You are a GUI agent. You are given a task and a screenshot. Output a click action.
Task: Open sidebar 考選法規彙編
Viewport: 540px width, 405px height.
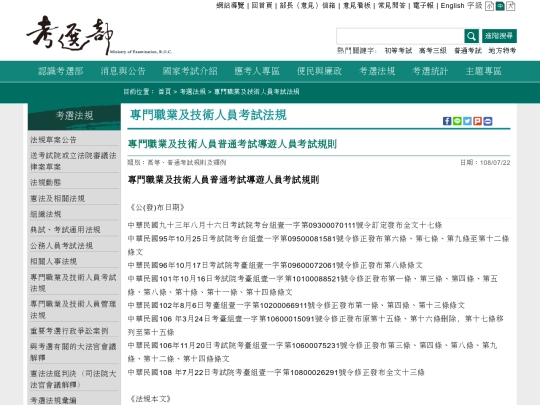pyautogui.click(x=53, y=400)
